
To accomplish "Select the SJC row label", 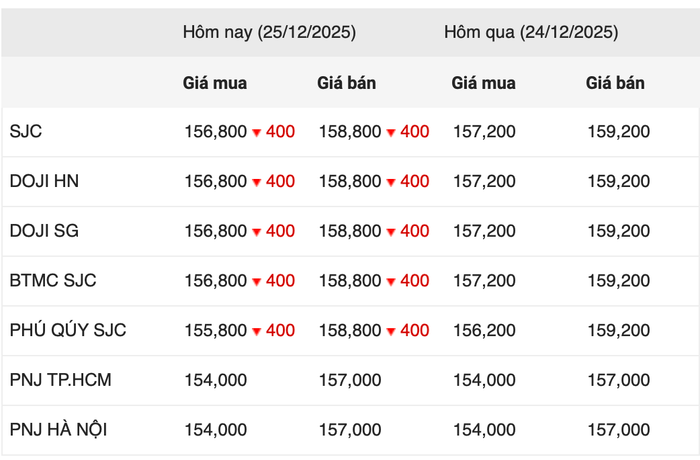I will (x=26, y=132).
